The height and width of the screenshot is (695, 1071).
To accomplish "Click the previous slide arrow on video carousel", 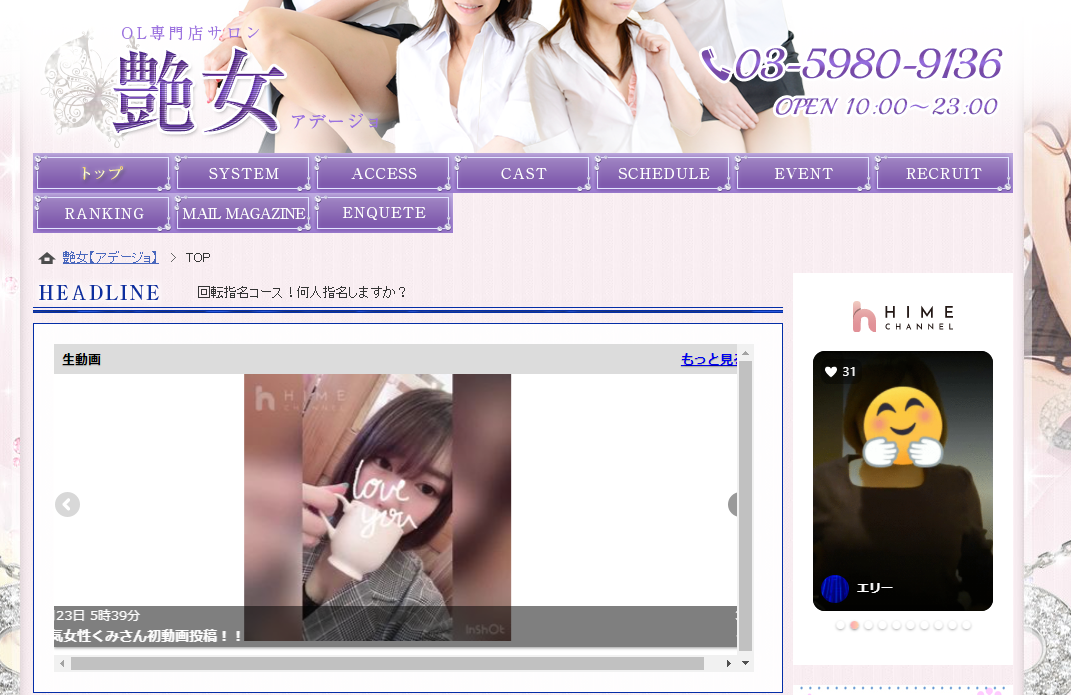I will click(x=68, y=505).
